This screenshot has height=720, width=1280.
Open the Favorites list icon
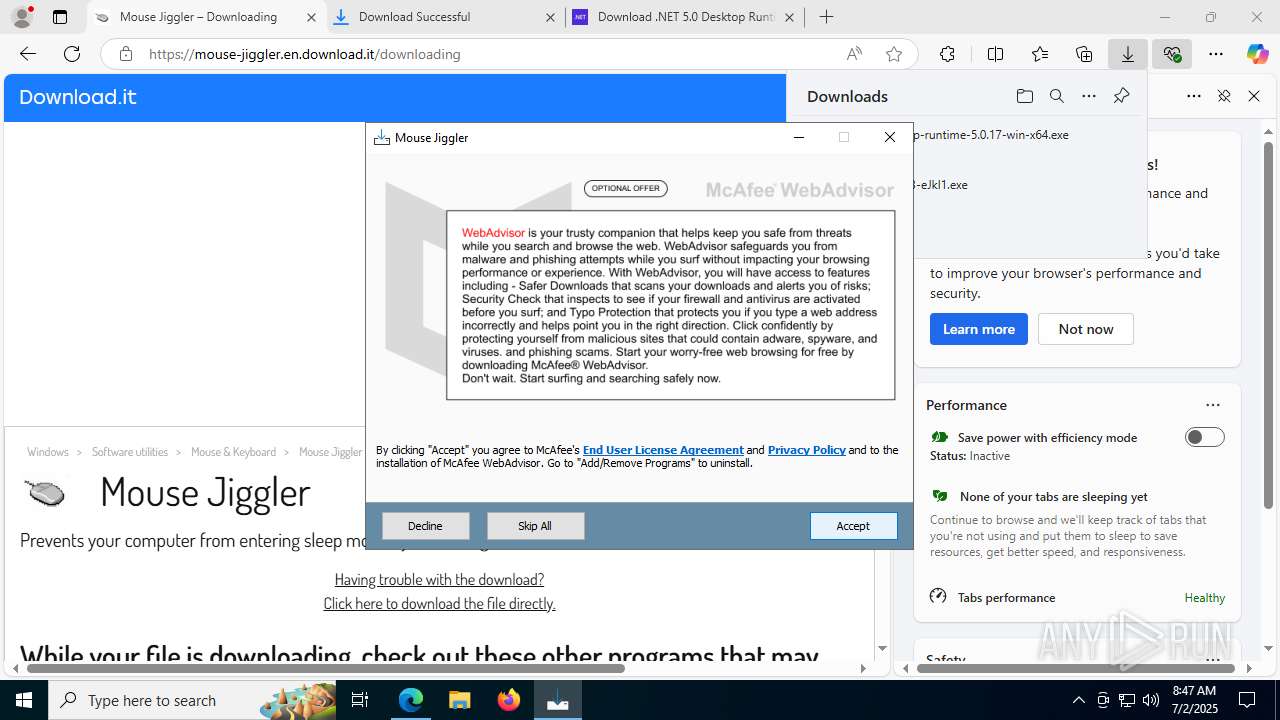coord(1040,54)
